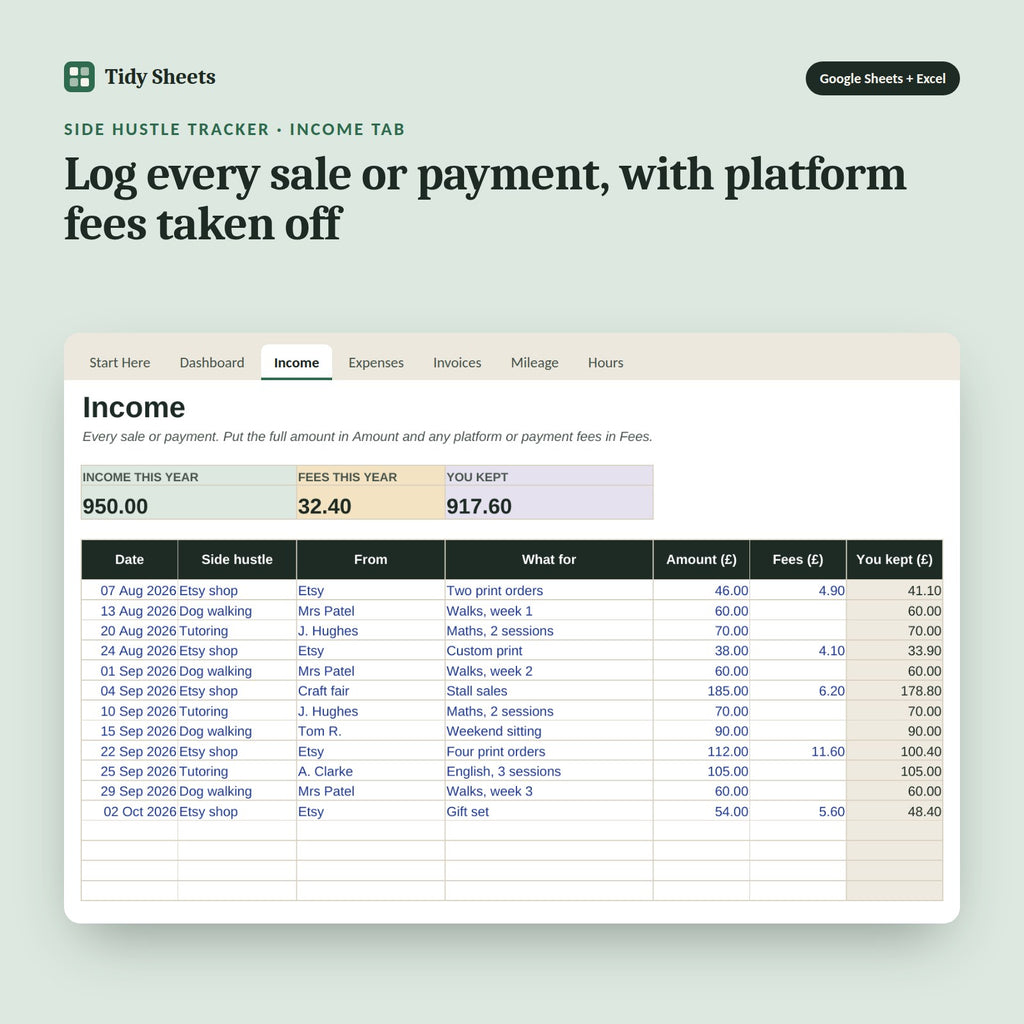
Task: Click the Weekend sitting cell
Action: pyautogui.click(x=549, y=731)
